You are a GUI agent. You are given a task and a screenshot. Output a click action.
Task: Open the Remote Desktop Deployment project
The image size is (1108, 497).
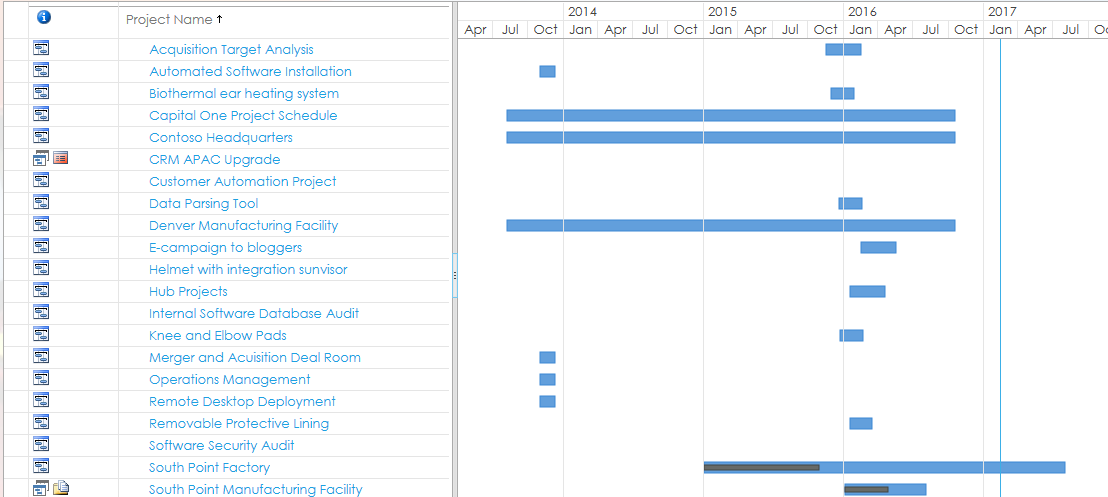point(242,401)
